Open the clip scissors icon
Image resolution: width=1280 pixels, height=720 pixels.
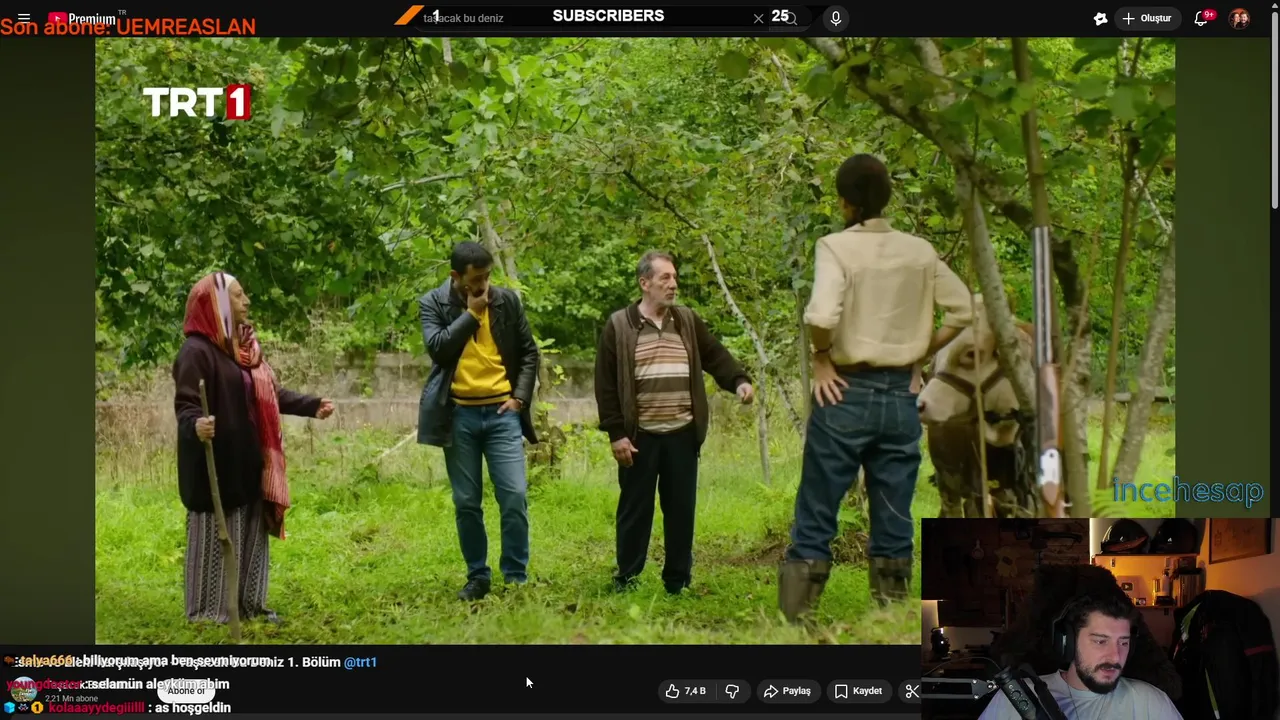point(911,691)
